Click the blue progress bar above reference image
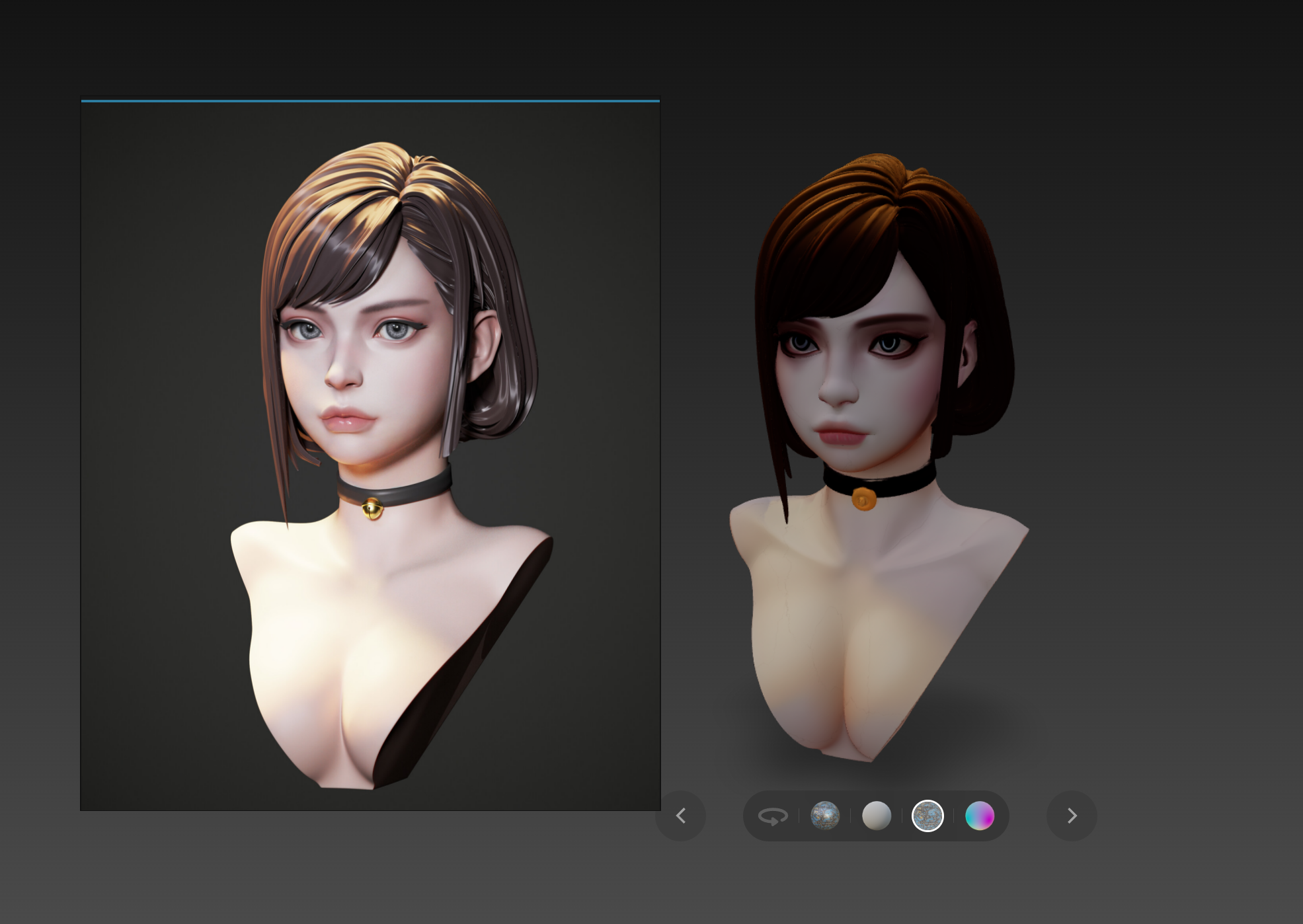1303x924 pixels. 370,101
